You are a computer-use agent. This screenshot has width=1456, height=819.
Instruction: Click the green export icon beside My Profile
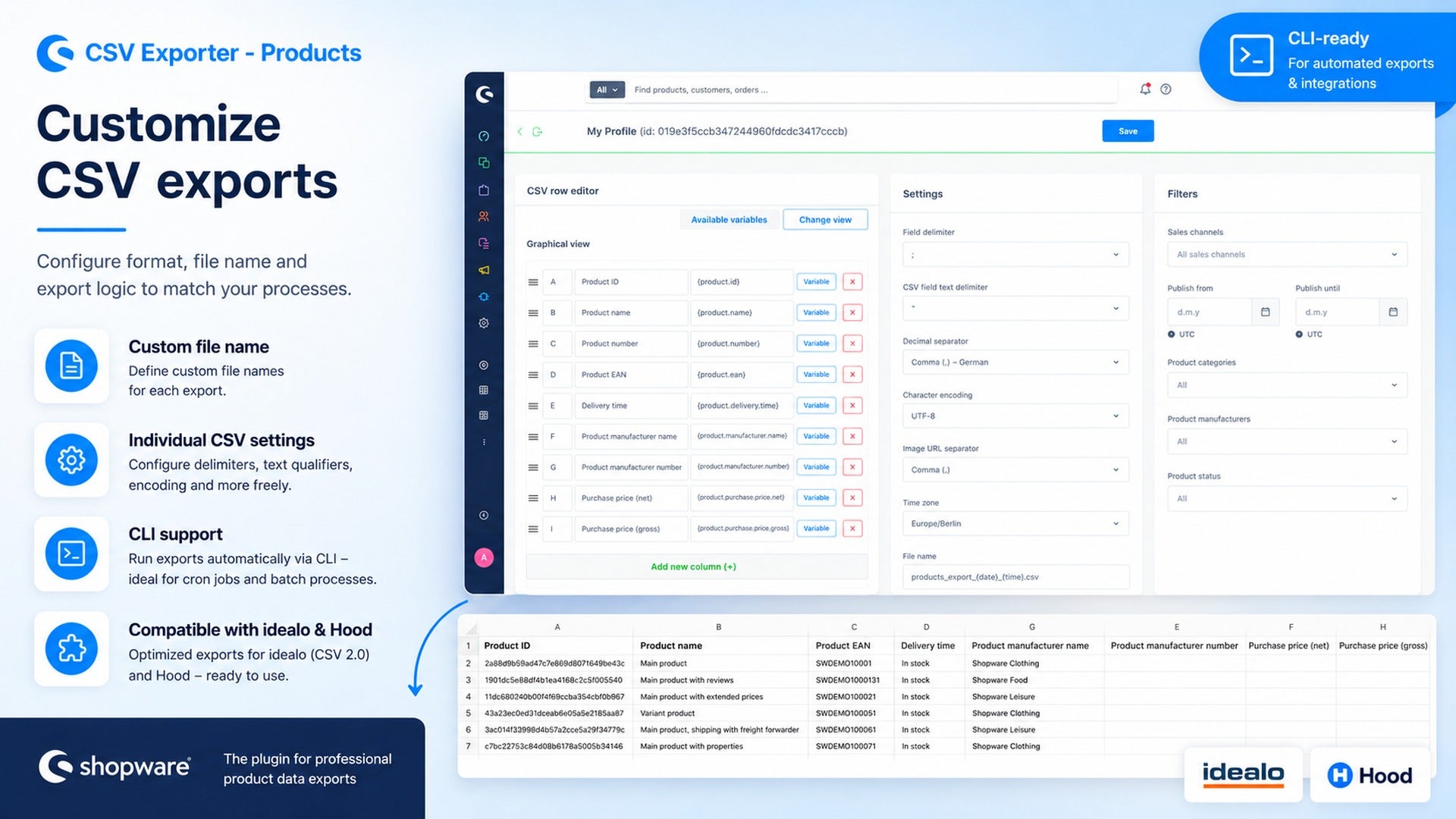click(538, 131)
